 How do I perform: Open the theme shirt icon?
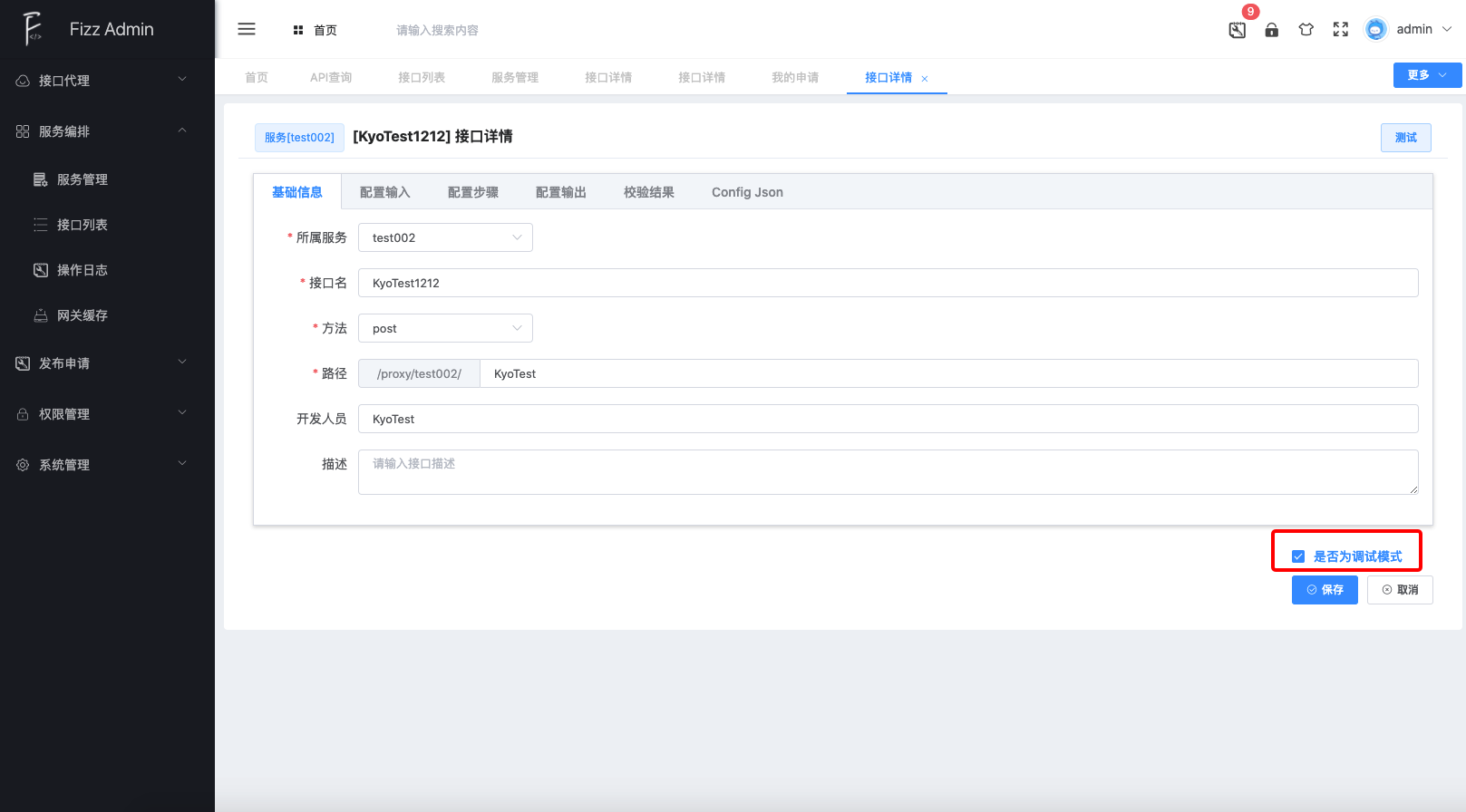point(1306,30)
